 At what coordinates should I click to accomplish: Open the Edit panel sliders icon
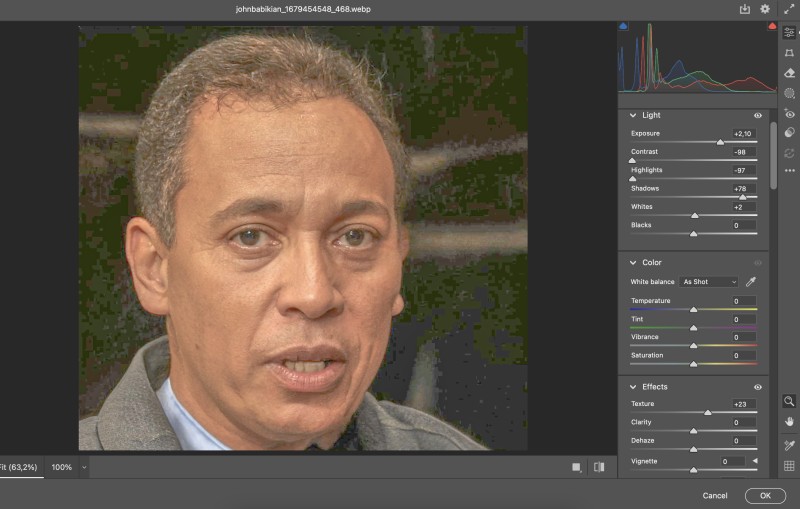click(789, 32)
